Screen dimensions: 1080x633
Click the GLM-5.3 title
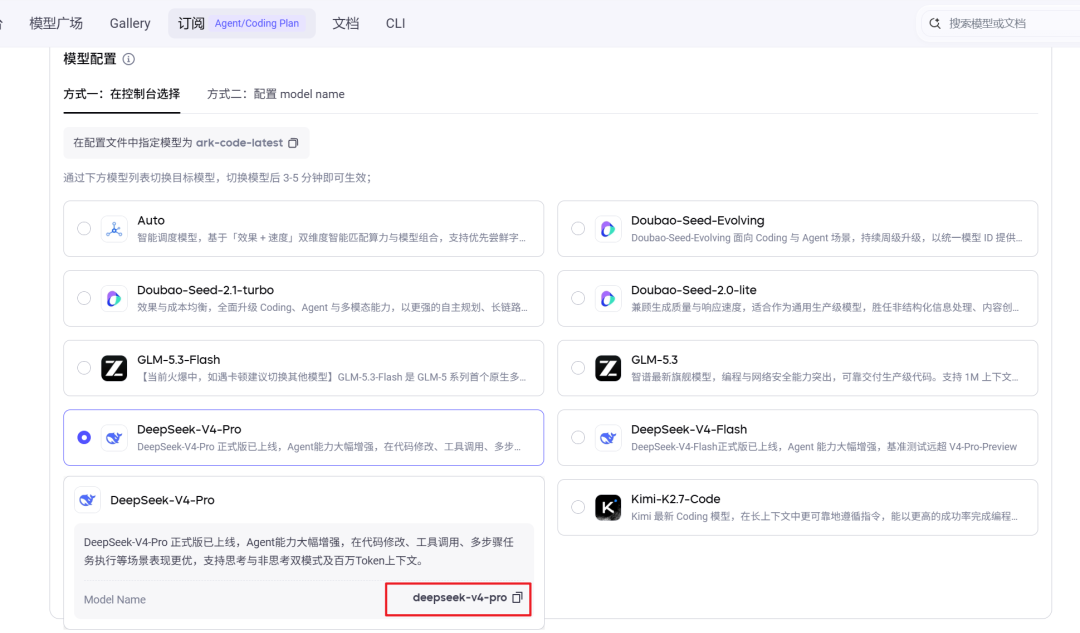coord(654,360)
